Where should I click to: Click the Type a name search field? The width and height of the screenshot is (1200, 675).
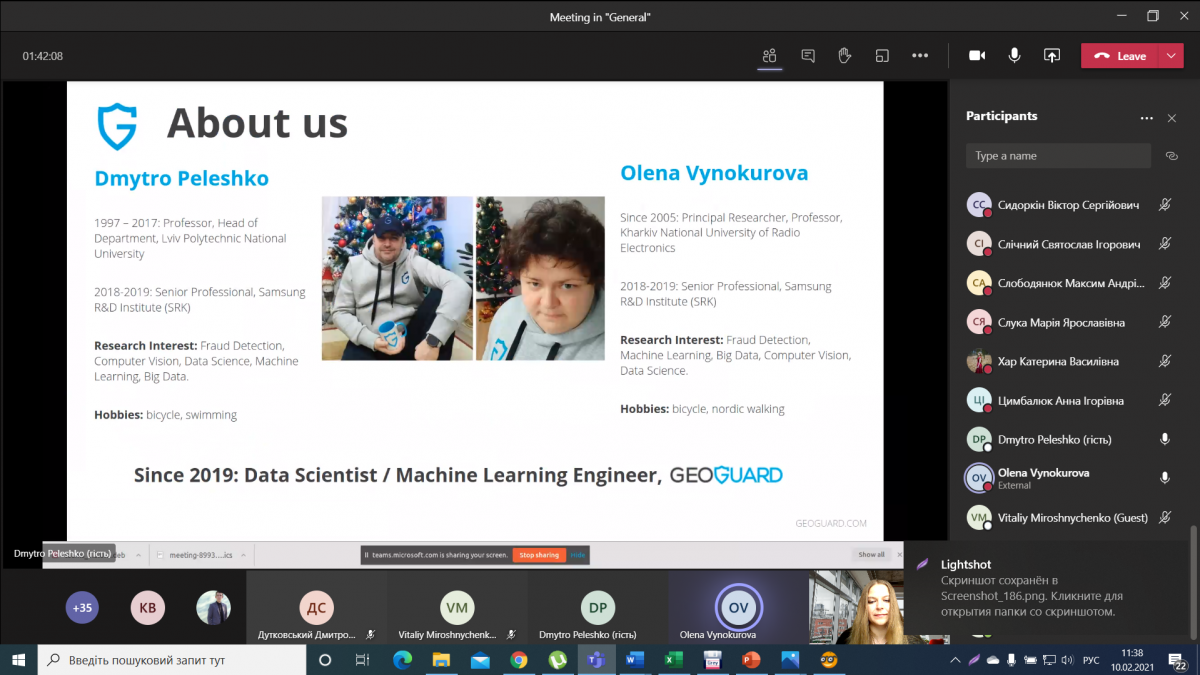coord(1058,156)
